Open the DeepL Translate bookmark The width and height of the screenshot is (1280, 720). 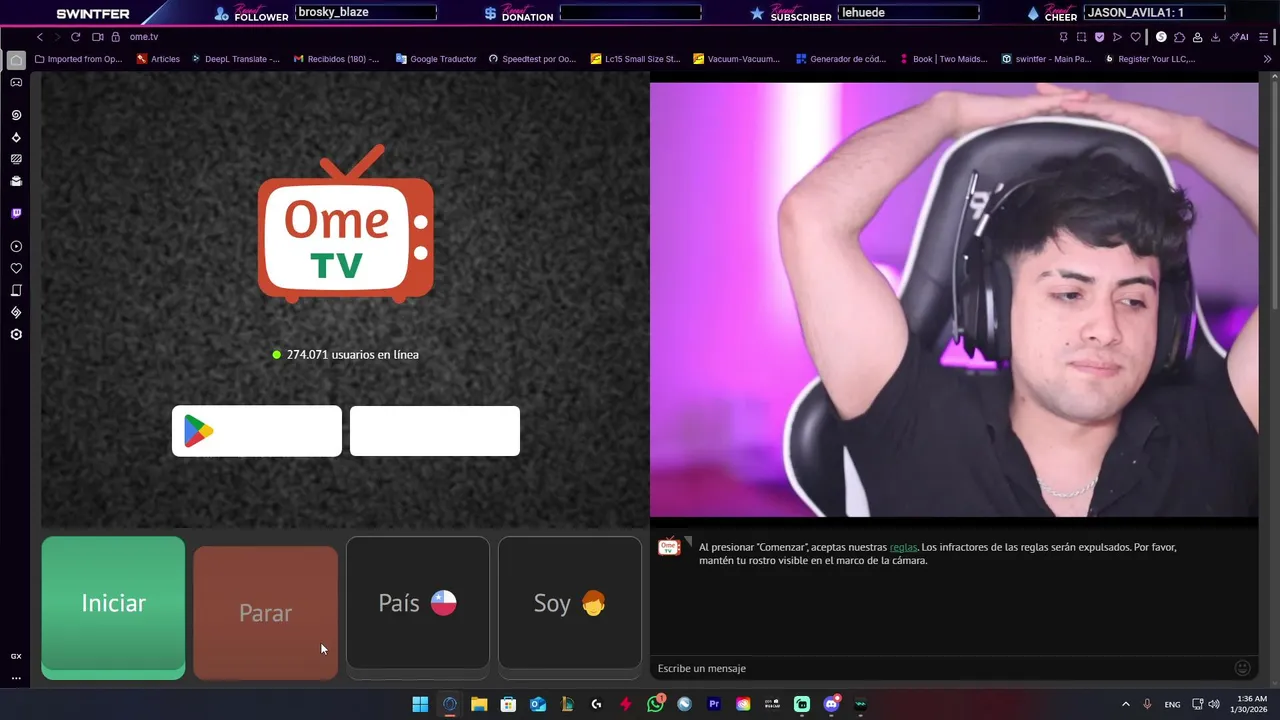[235, 59]
